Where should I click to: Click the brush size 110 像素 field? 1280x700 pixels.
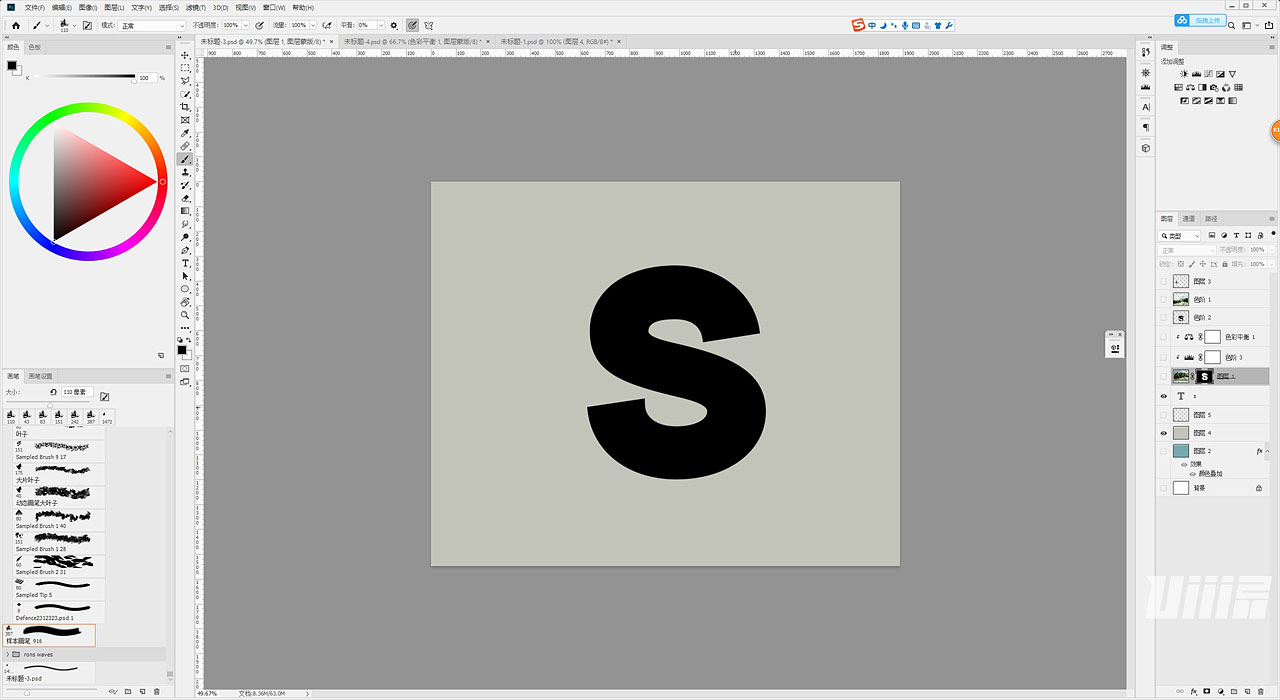78,392
